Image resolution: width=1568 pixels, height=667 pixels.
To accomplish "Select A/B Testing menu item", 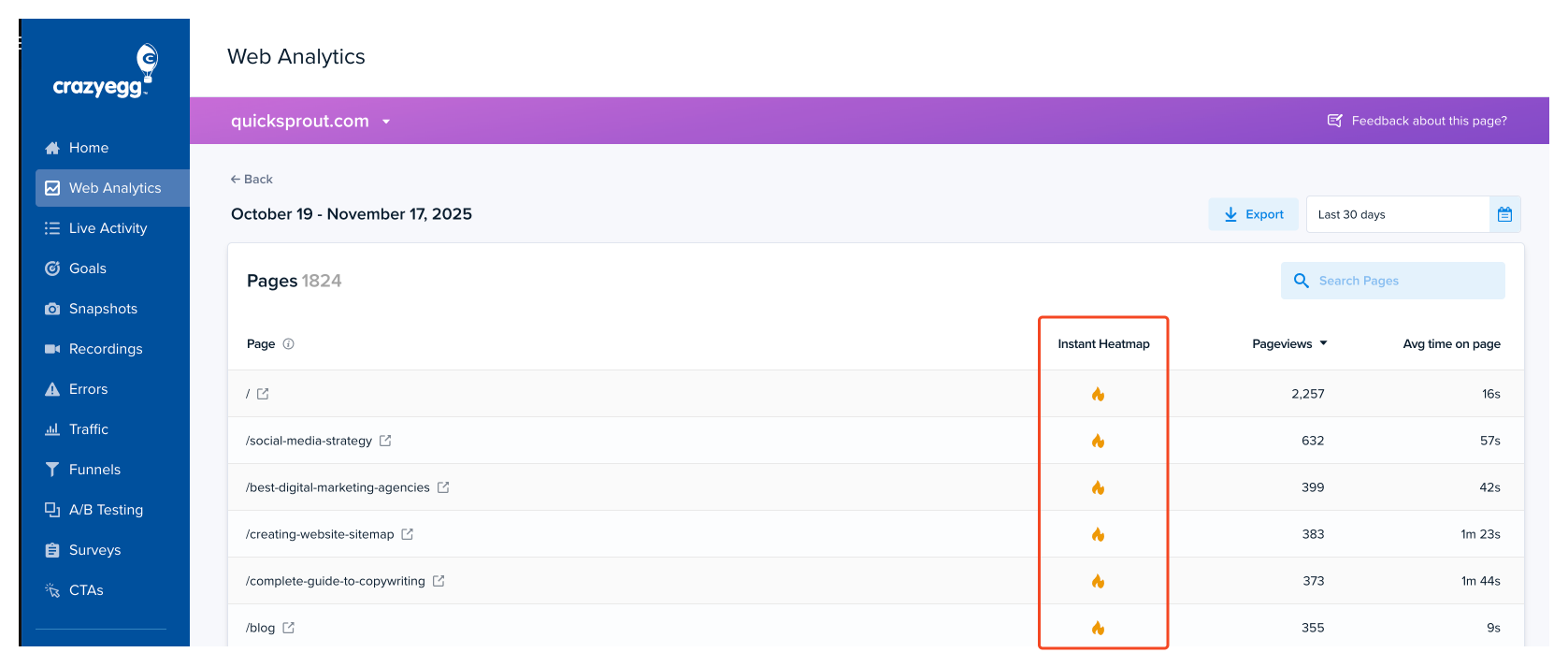I will 106,510.
